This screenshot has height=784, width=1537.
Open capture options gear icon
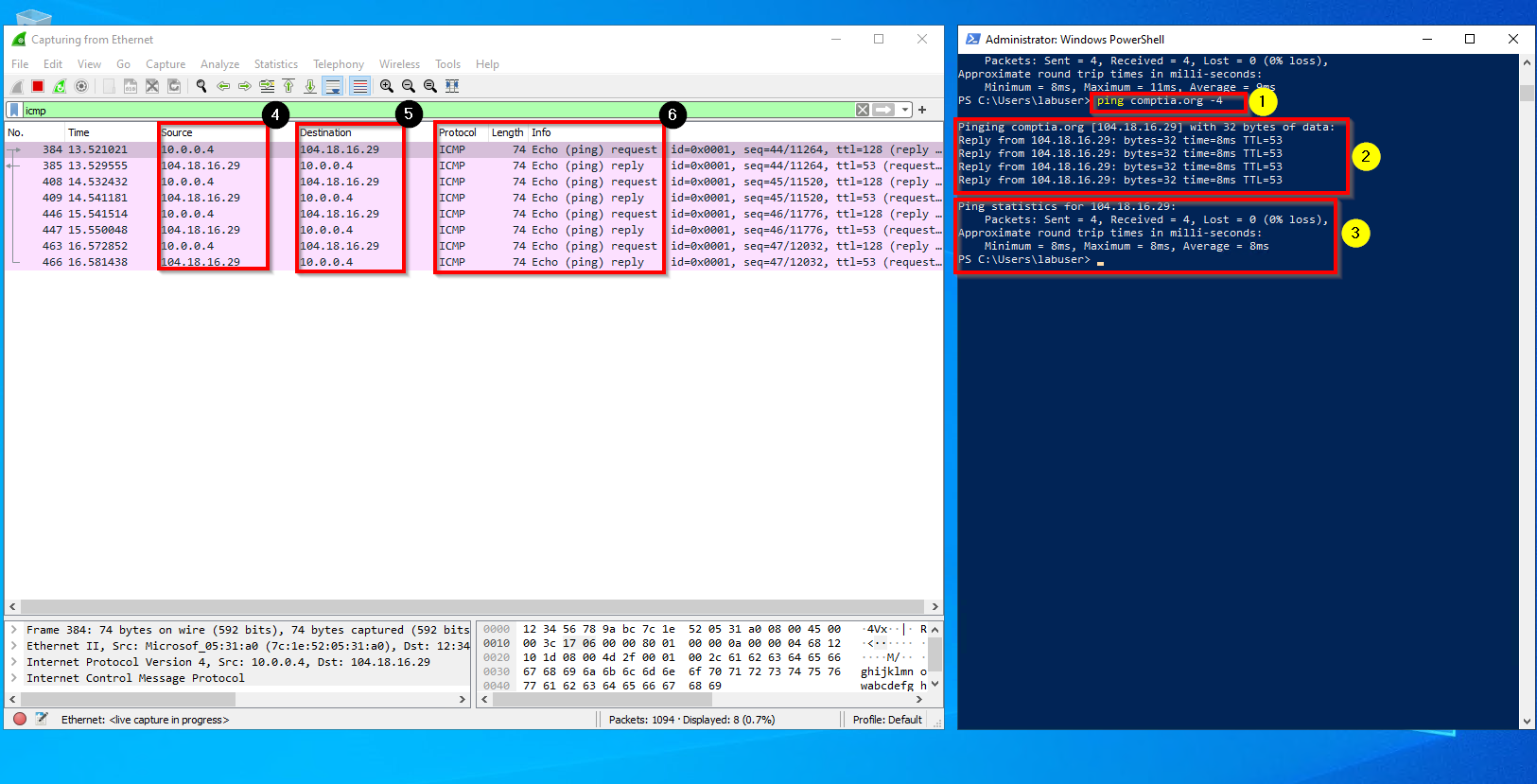pos(81,86)
